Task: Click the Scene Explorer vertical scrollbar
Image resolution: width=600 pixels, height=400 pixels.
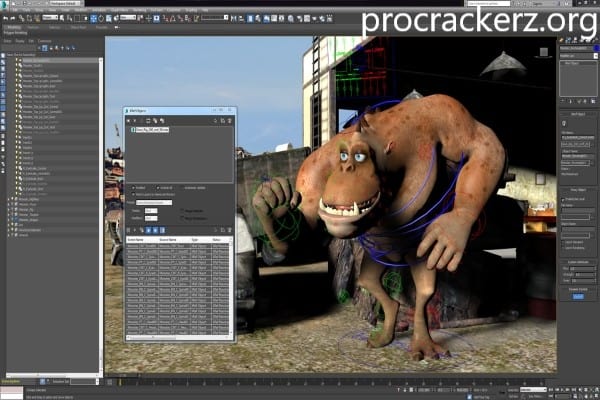Action: pos(101,214)
